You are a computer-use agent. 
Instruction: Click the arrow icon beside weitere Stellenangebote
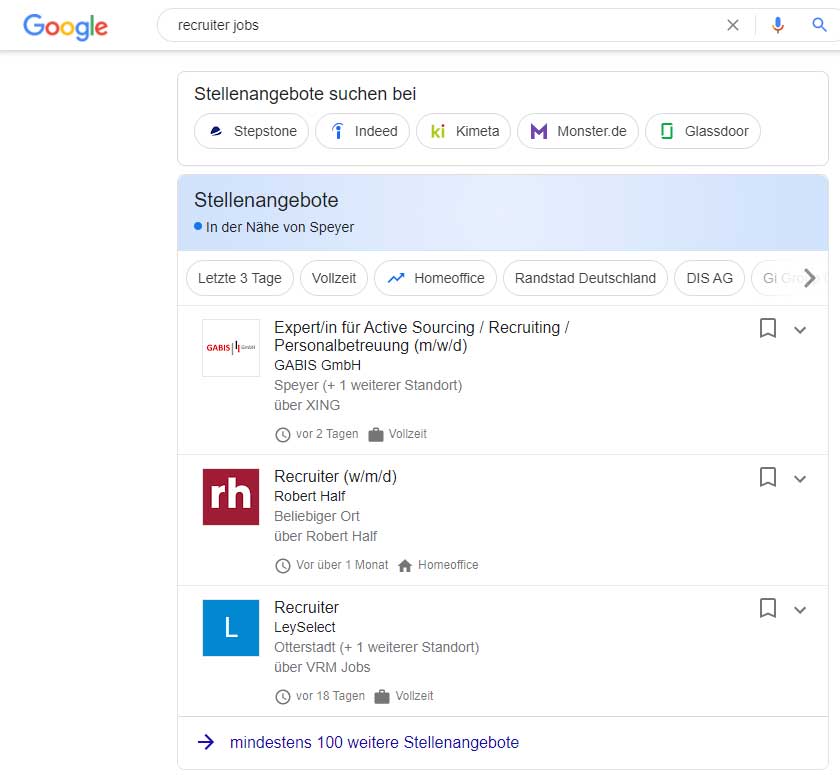click(206, 742)
